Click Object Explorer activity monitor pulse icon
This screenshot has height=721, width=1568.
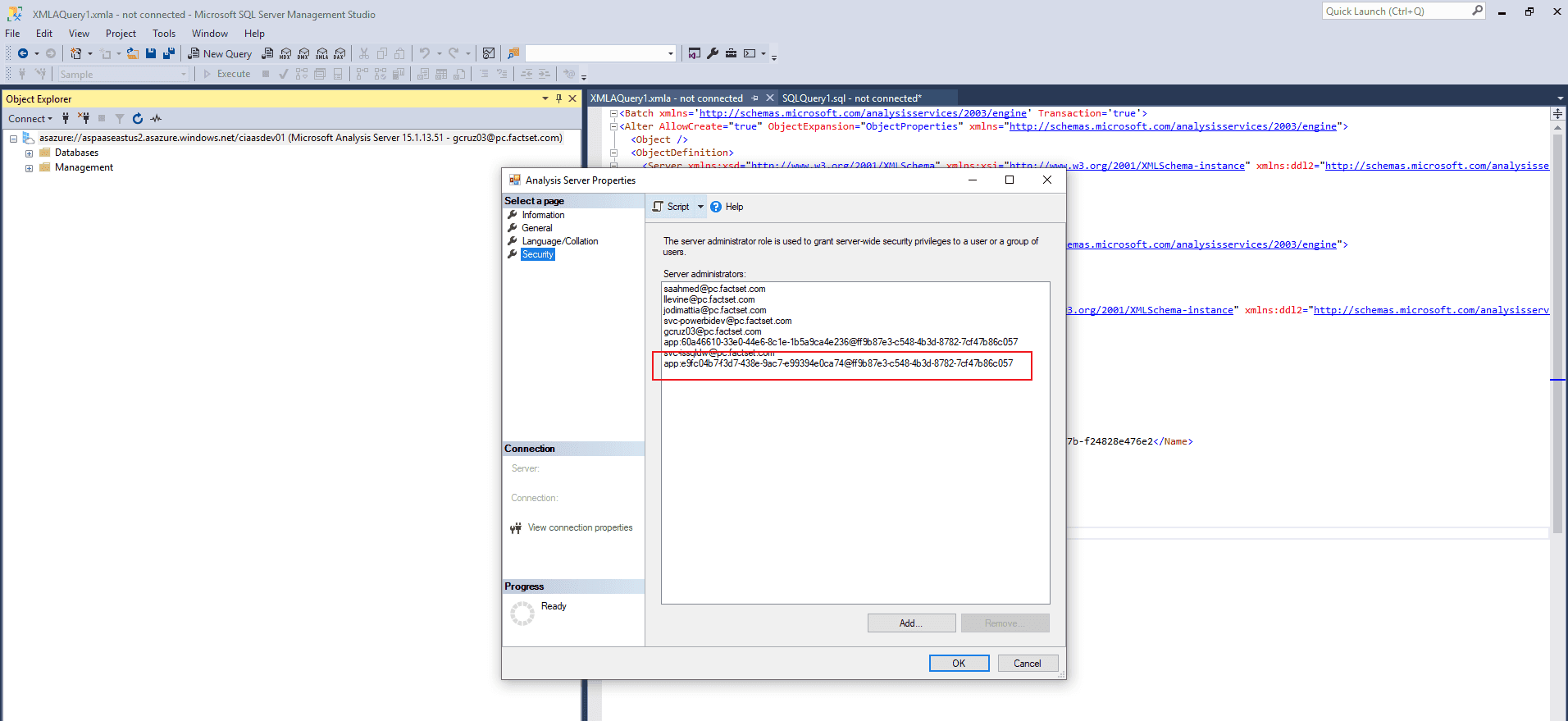[156, 118]
